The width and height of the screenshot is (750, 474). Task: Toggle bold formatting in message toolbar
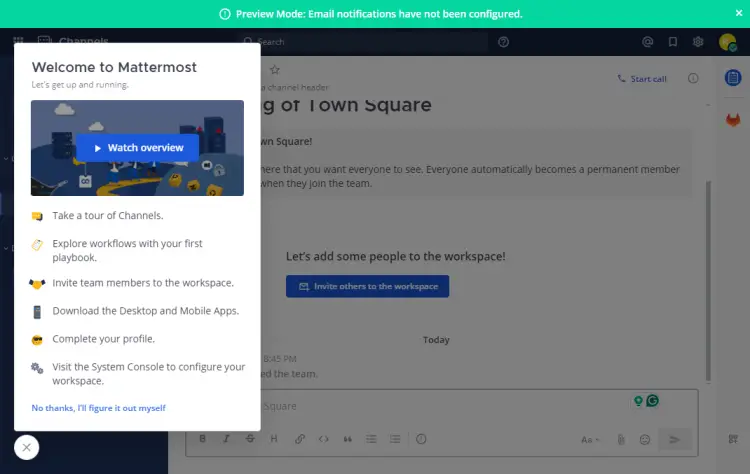[x=202, y=439]
